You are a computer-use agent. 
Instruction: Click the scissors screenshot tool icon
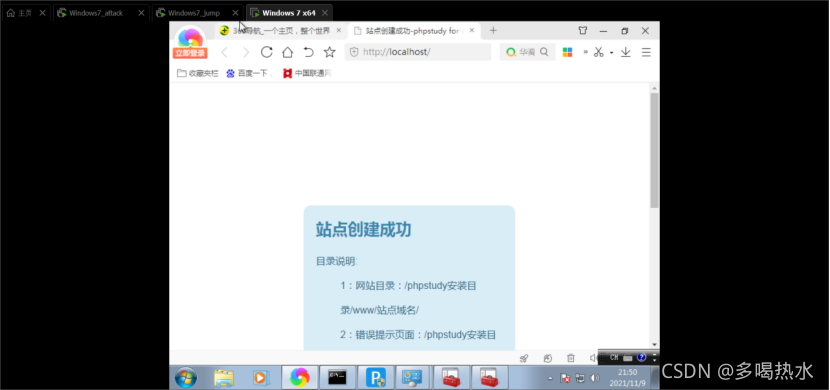(599, 52)
